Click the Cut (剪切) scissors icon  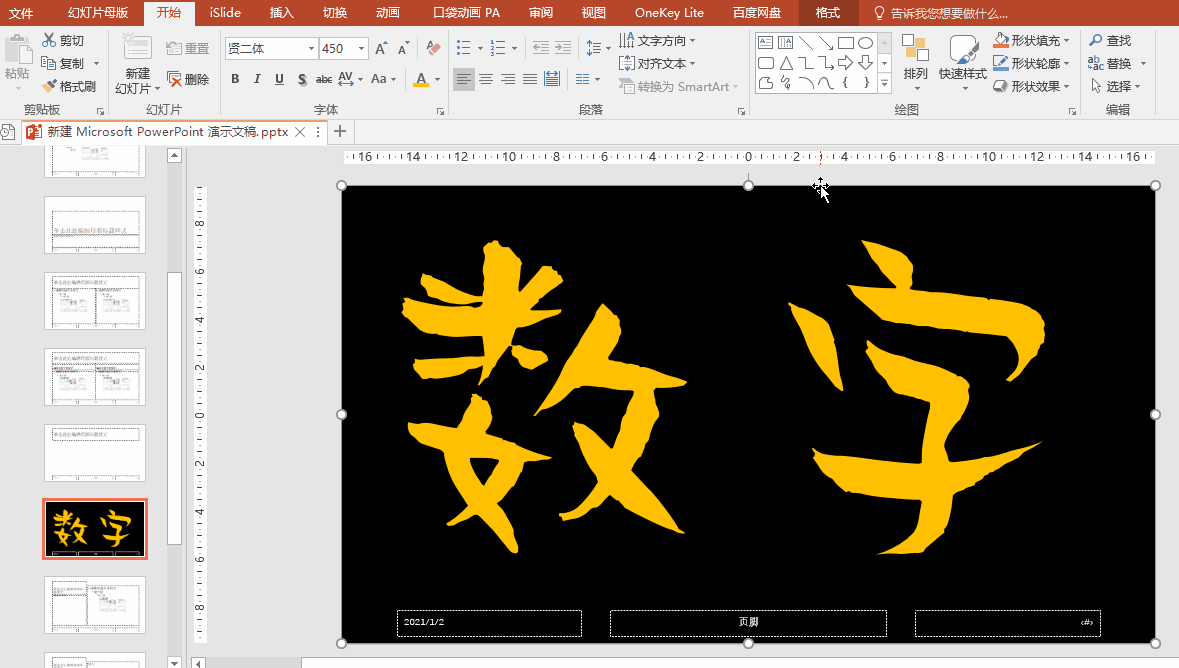(50, 41)
